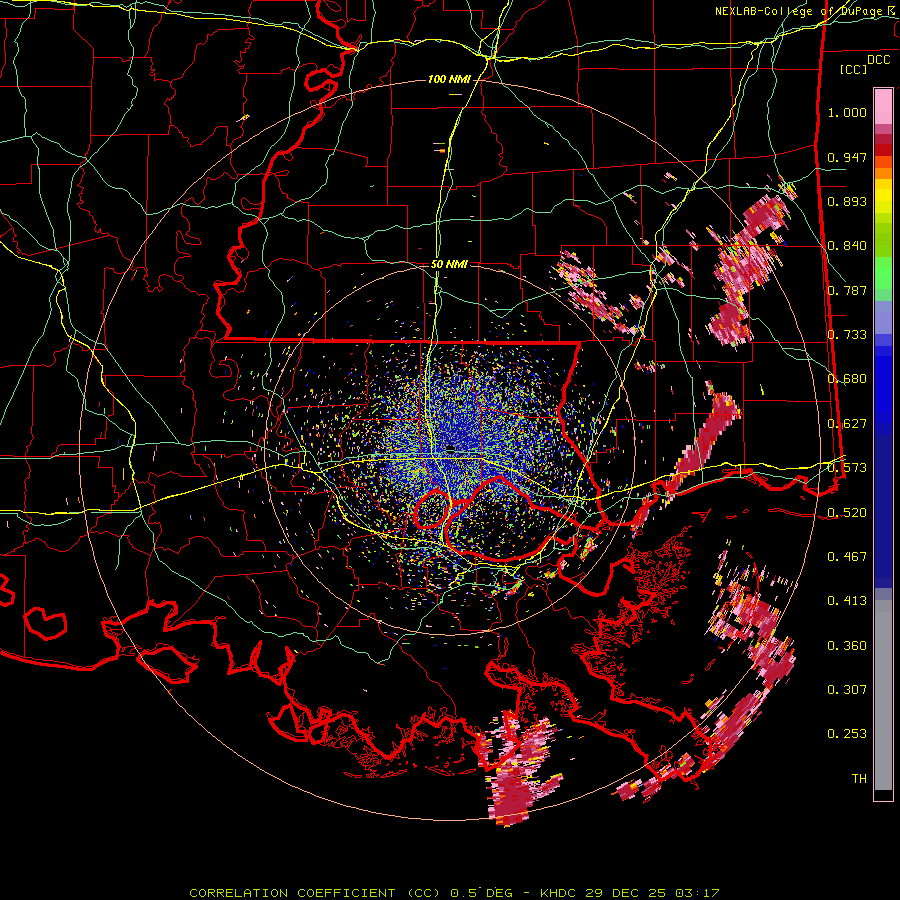Click the 0.733 scale value
The image size is (900, 900).
click(847, 335)
